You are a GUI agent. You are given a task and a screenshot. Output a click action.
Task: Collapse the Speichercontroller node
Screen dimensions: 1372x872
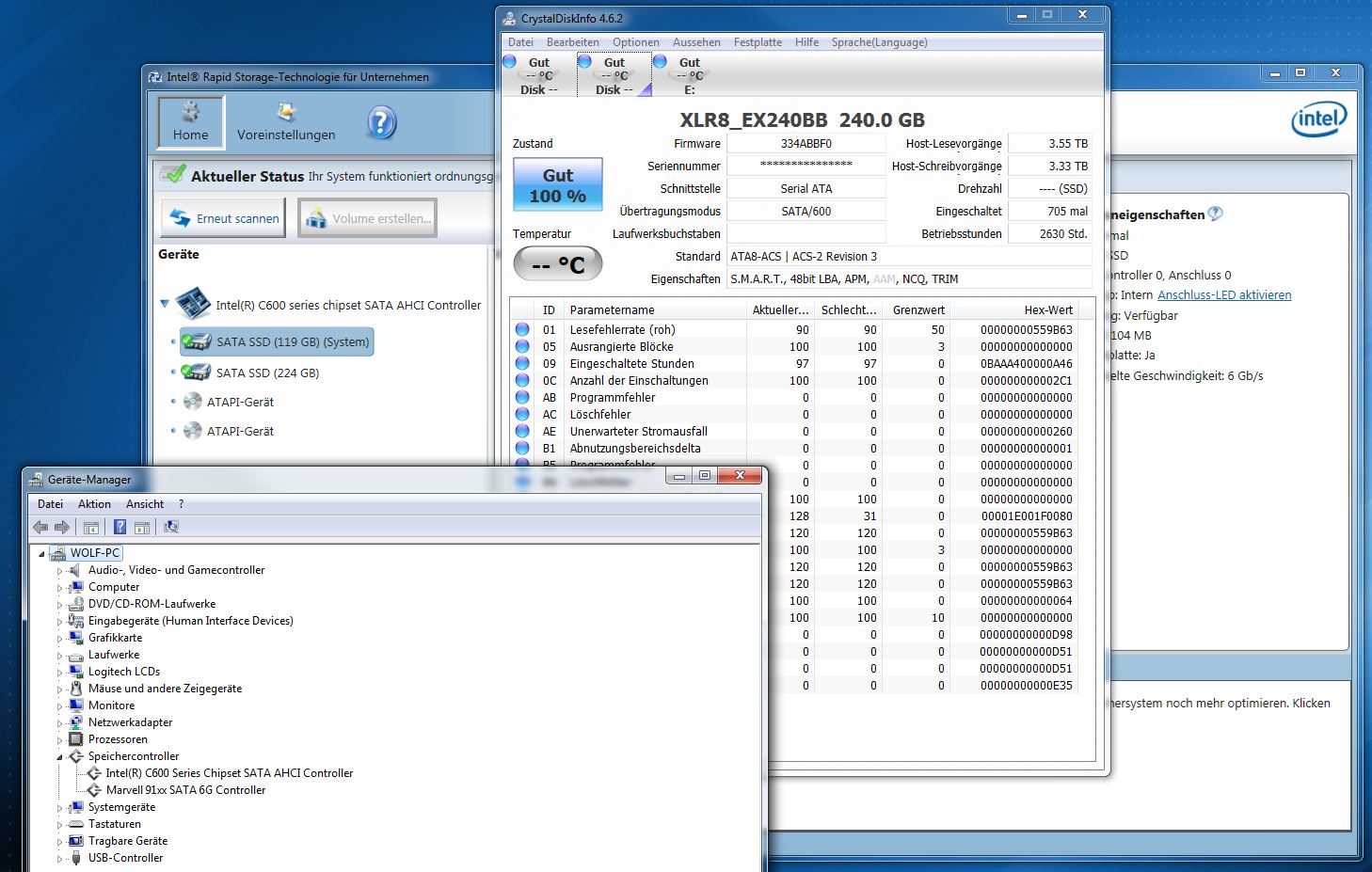pos(59,757)
